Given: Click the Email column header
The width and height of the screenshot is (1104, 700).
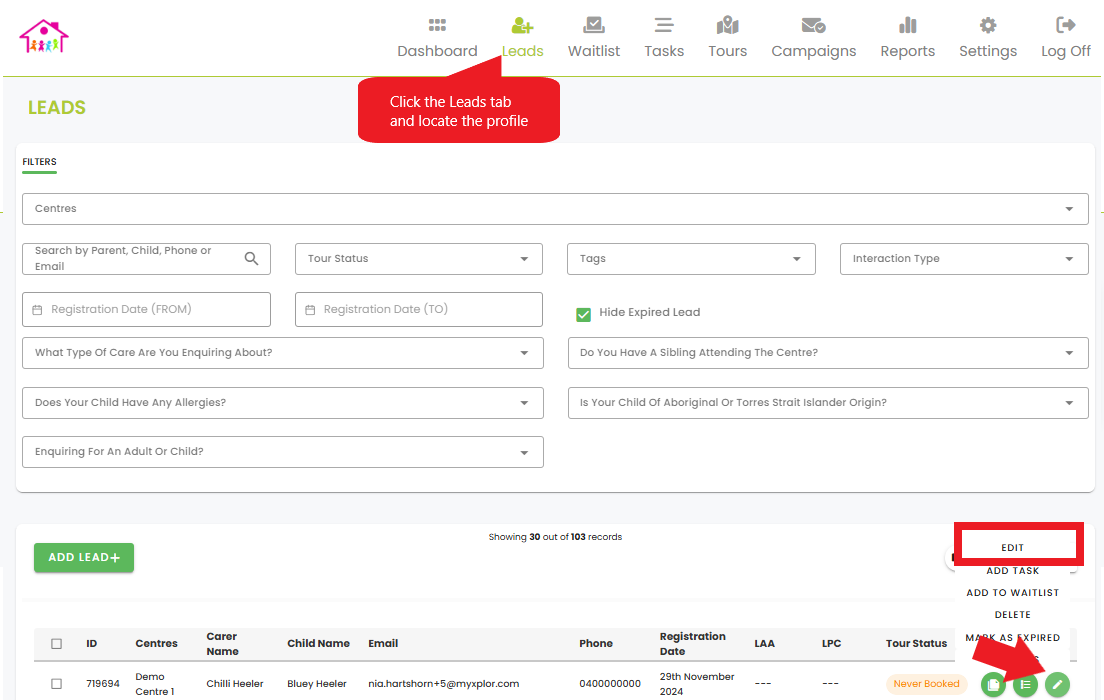Looking at the screenshot, I should (383, 644).
